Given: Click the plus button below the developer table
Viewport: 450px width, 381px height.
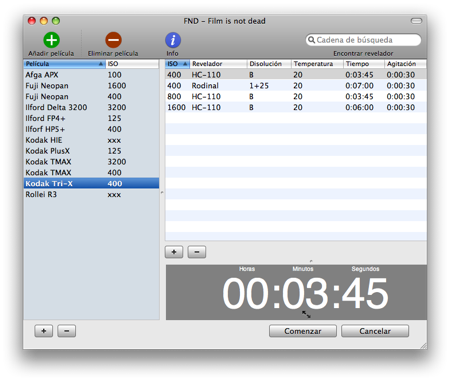Looking at the screenshot, I should [174, 252].
